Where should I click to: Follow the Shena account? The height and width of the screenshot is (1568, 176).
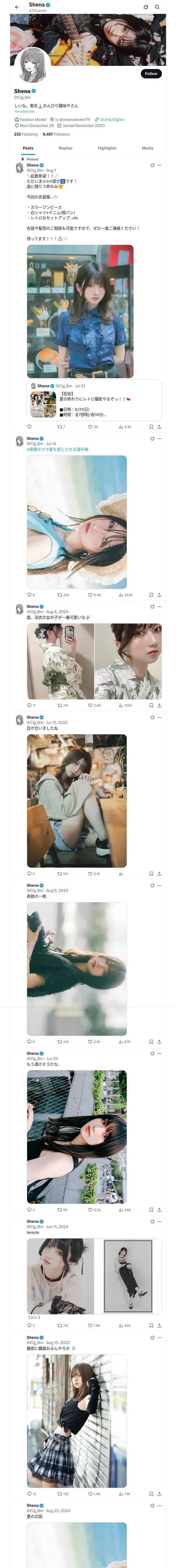click(150, 74)
